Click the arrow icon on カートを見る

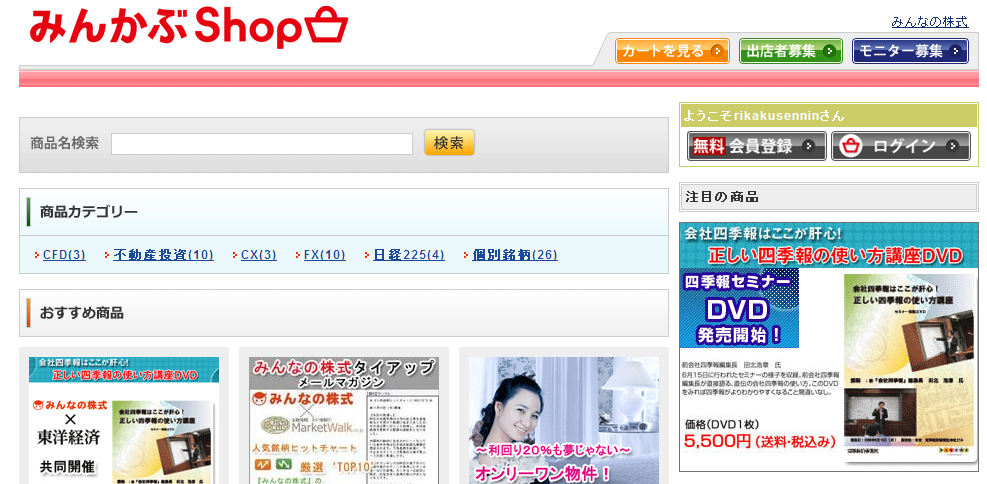point(716,52)
